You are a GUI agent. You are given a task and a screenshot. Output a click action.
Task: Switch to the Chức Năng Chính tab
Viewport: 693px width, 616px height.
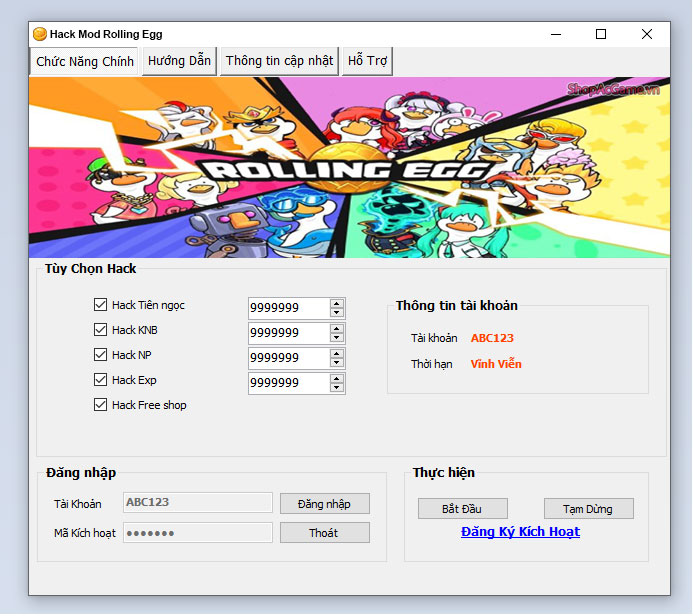pos(84,61)
